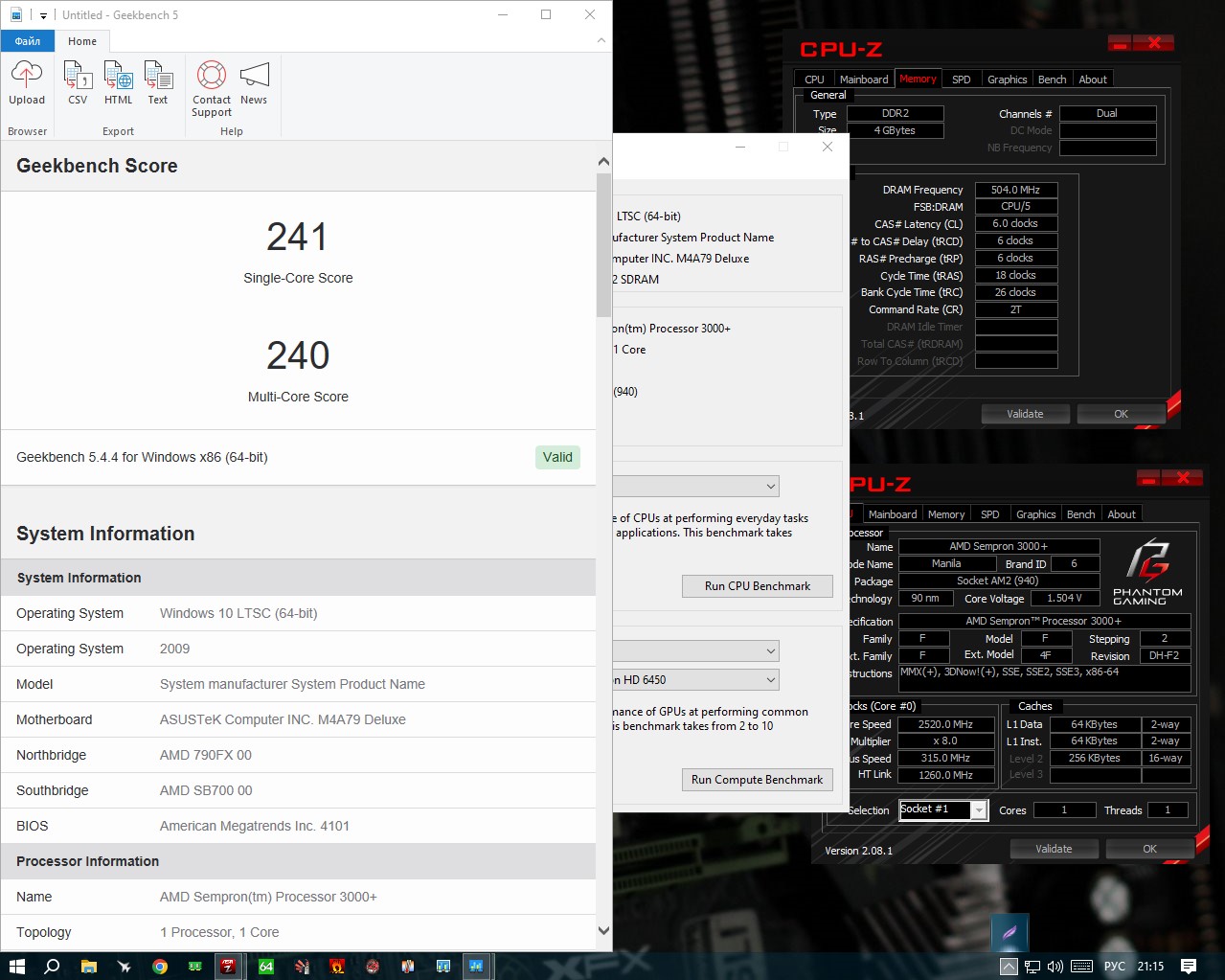Click OK in the upper CPU-Z window
Screen dimensions: 1225x980
coord(1121,414)
